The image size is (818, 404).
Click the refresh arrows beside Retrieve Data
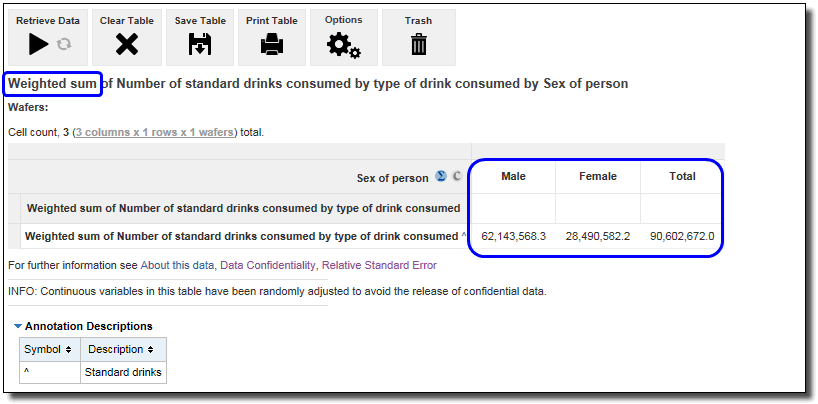coord(64,44)
